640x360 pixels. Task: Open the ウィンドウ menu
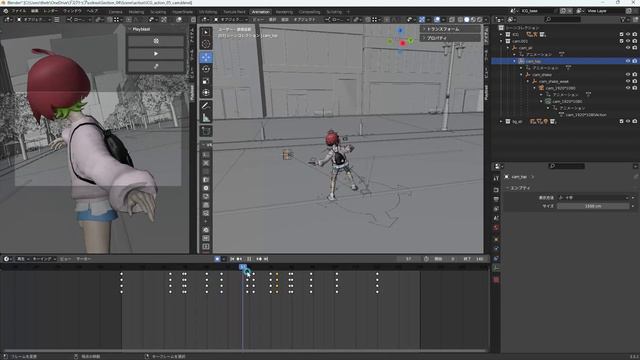point(72,11)
